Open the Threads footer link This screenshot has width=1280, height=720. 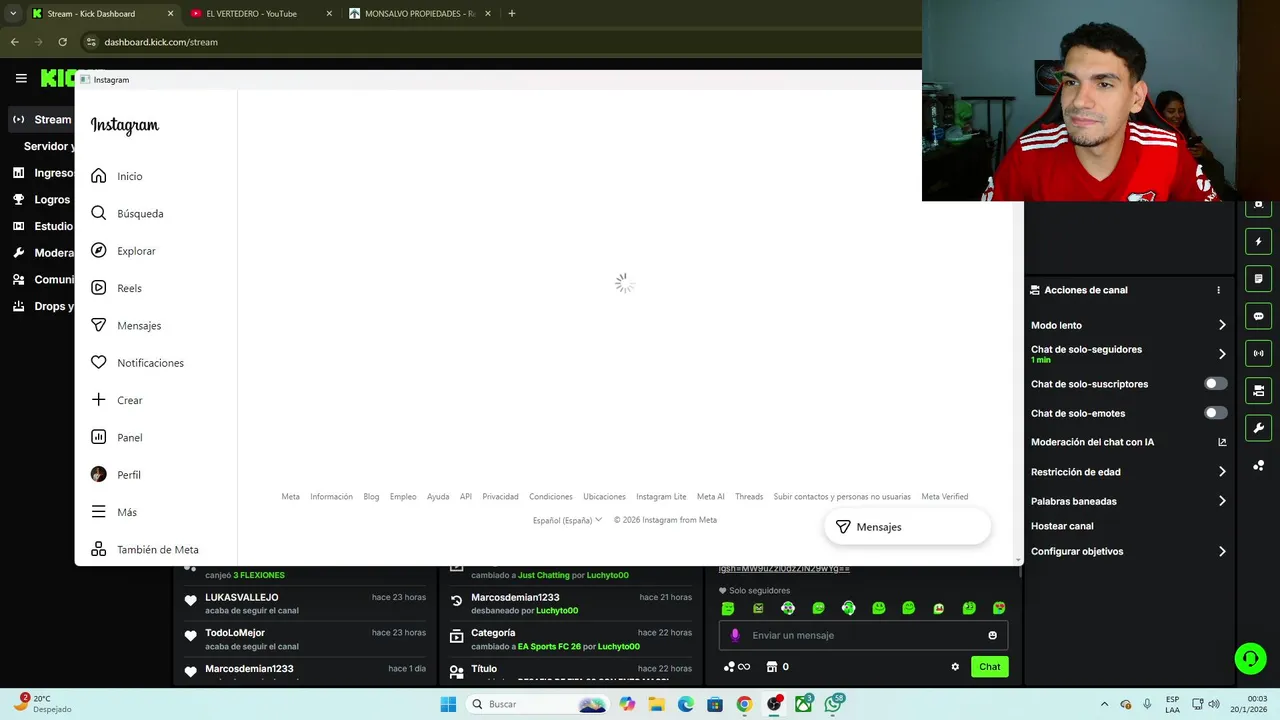point(749,496)
